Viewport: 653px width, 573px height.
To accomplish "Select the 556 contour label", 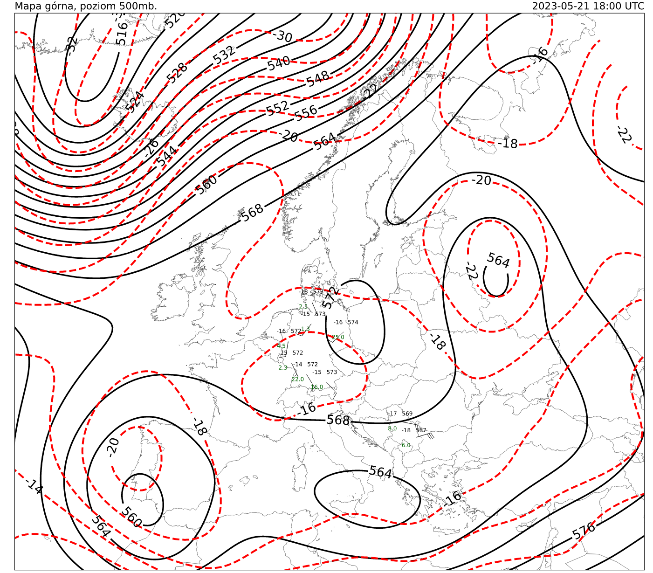I will pos(306,112).
